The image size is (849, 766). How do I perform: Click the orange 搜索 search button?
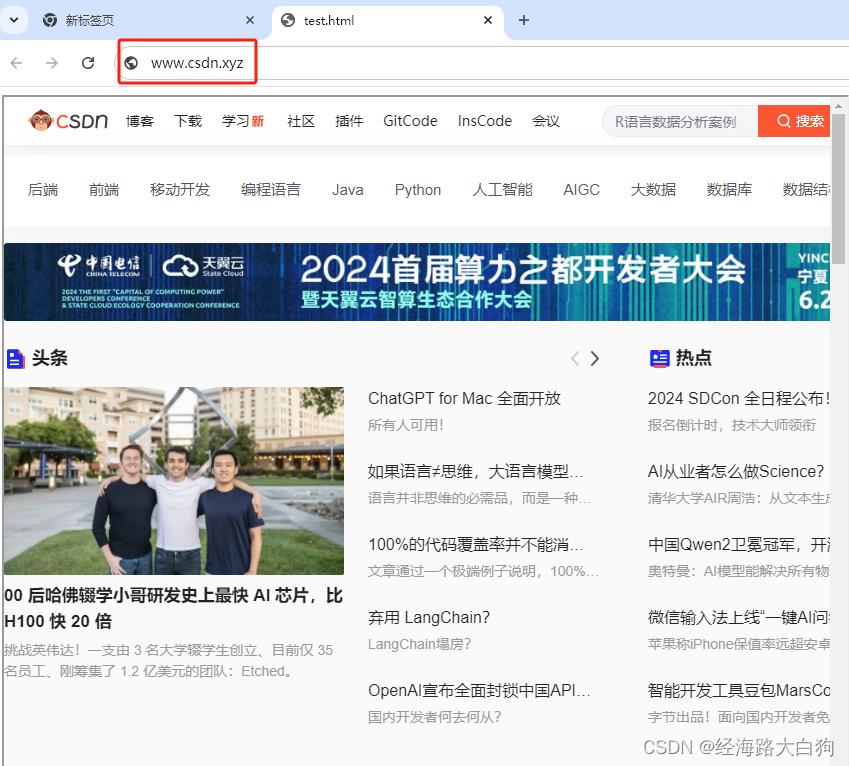click(x=794, y=121)
